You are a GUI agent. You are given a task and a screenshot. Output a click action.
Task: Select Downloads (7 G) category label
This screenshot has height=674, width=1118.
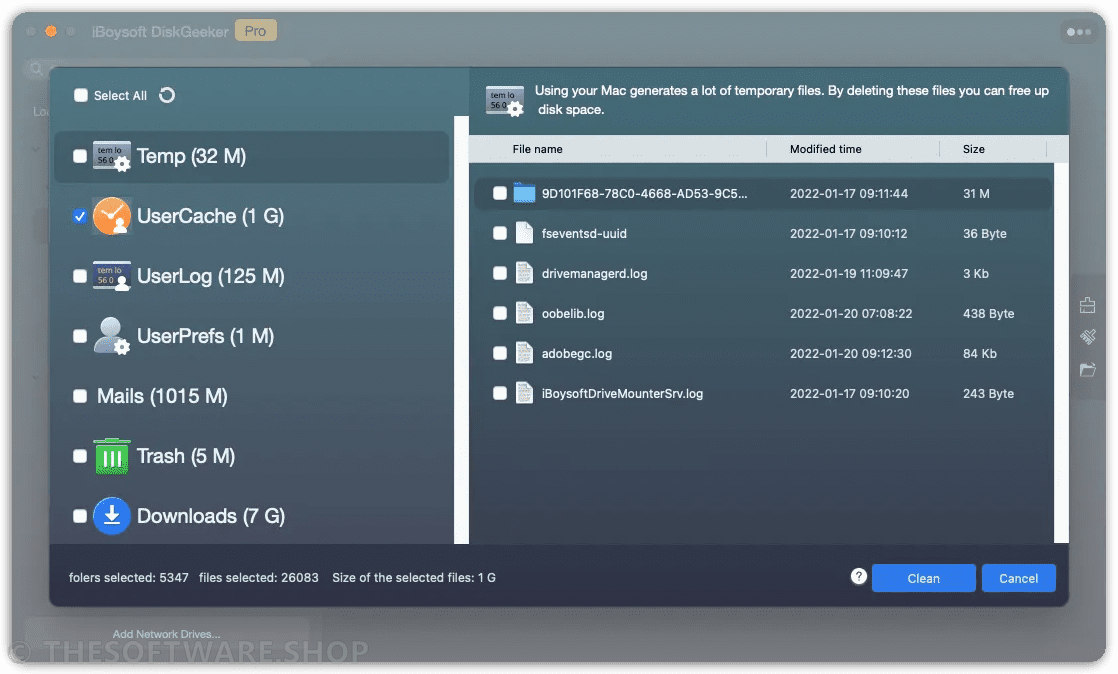click(x=210, y=516)
